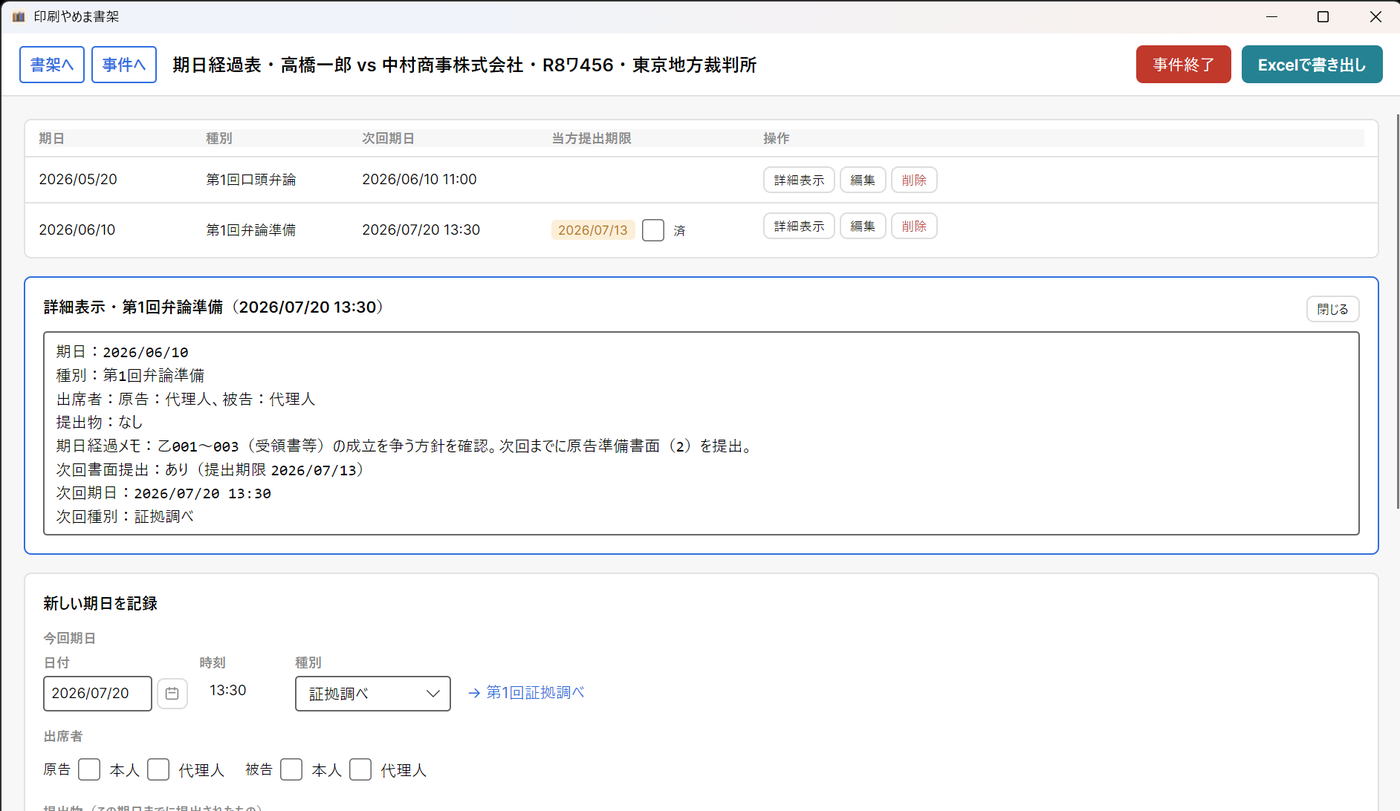1400x811 pixels.
Task: Check 原告 本人 attendee box
Action: point(89,769)
